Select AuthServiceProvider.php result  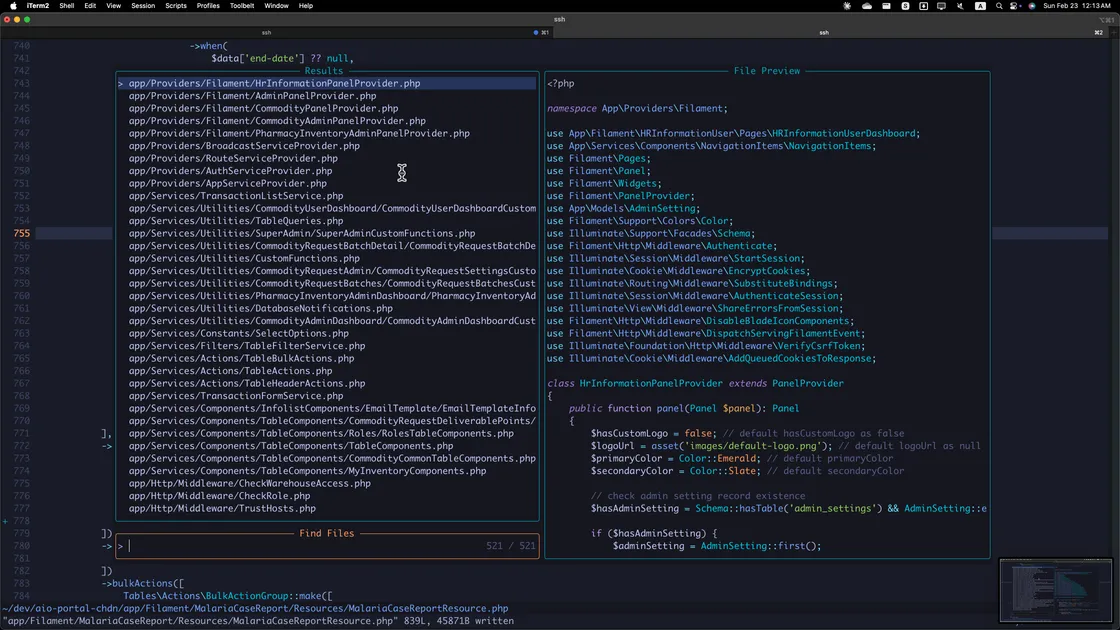coord(230,171)
